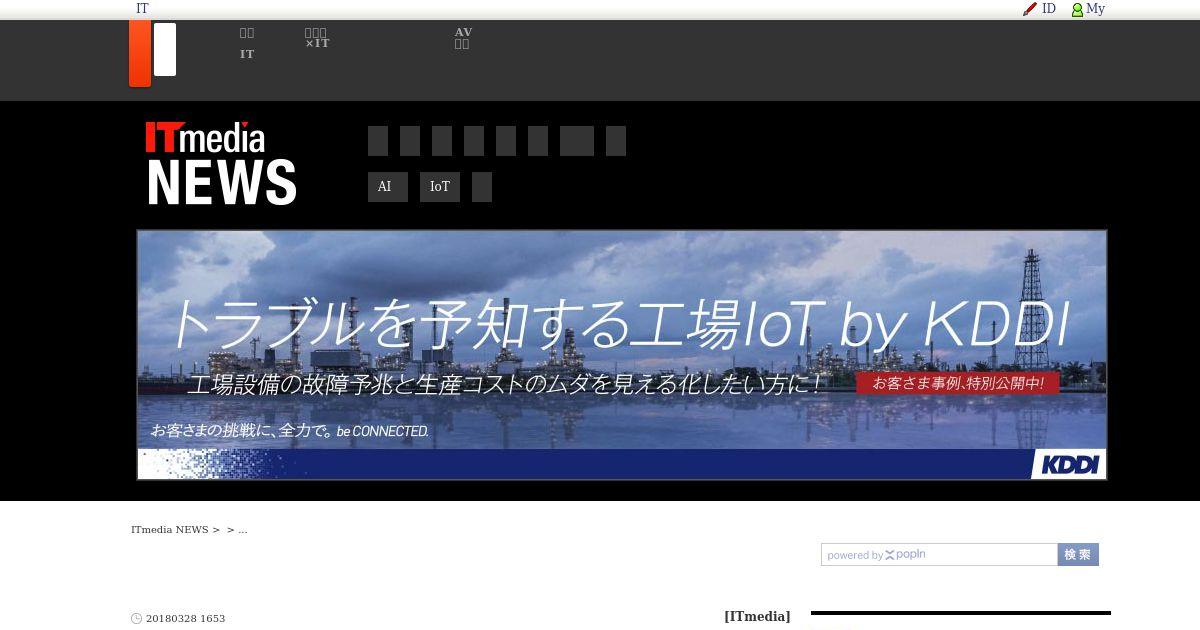Follow the ITmedia NEWS breadcrumb link
Screen dimensions: 1200x630
click(x=170, y=530)
